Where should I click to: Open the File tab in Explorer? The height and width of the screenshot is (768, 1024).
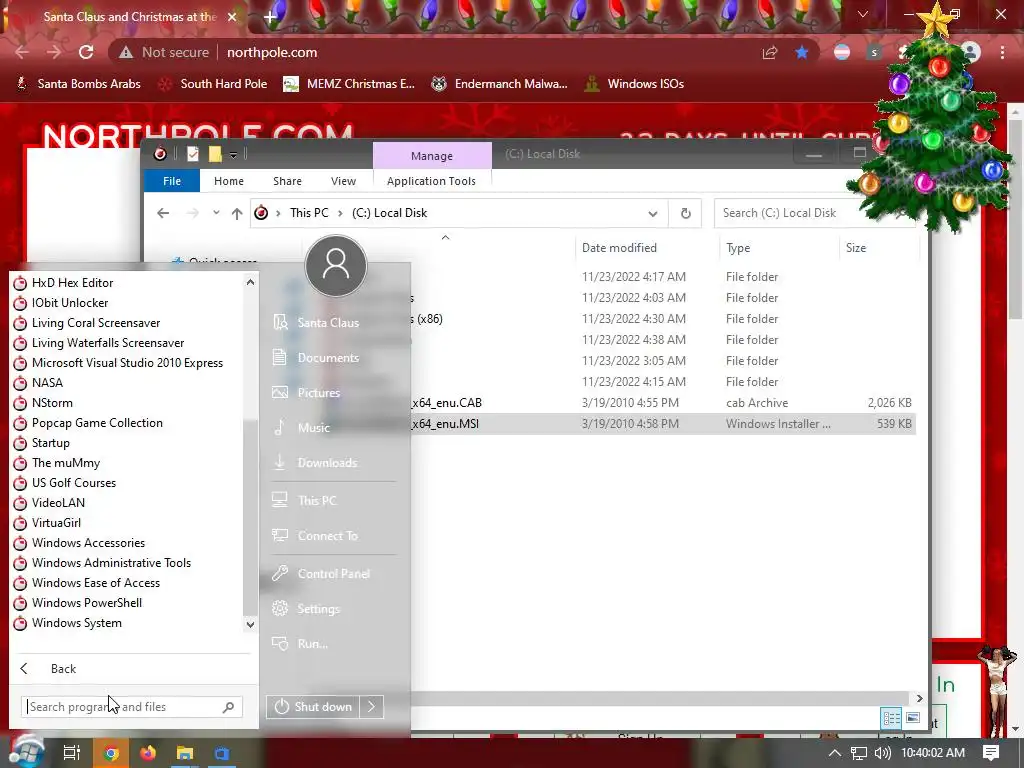172,181
